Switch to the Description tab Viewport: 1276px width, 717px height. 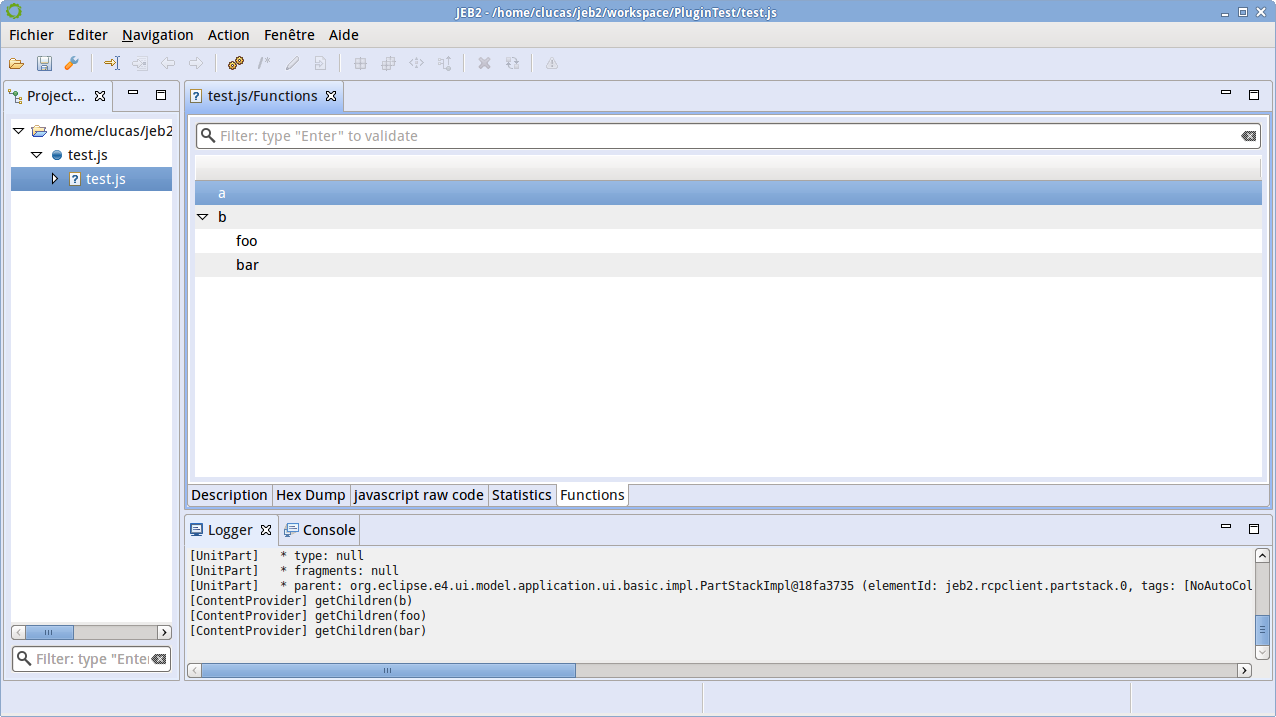pos(229,495)
